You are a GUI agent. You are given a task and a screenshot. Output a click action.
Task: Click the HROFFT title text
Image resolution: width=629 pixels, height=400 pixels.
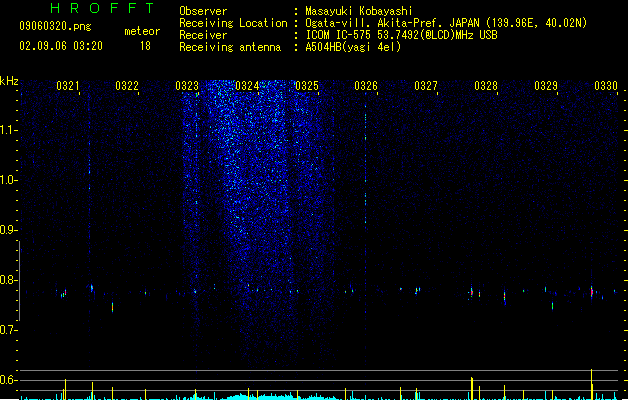(x=103, y=8)
